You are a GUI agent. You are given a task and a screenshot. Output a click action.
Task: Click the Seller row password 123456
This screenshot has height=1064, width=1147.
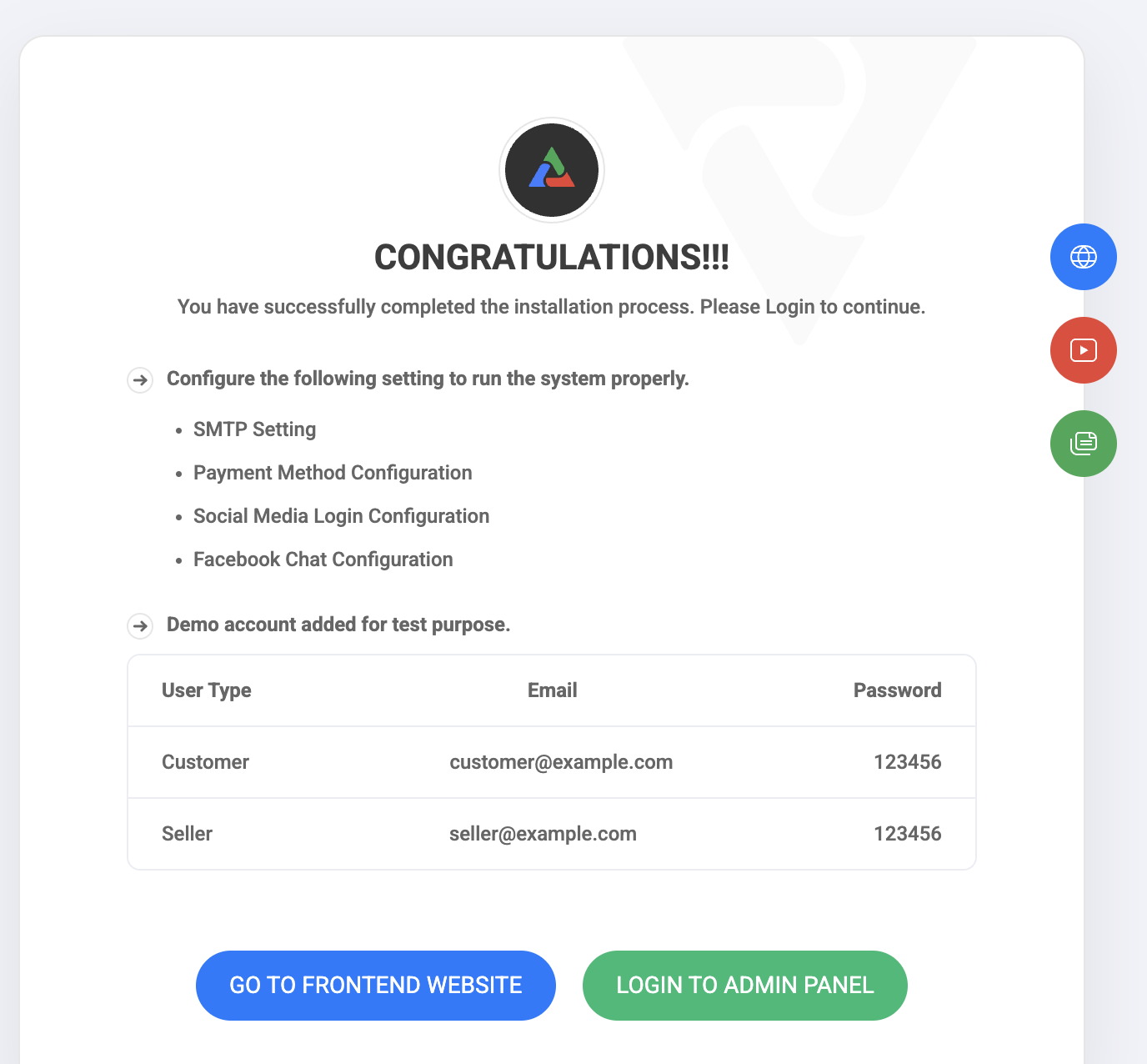pyautogui.click(x=907, y=834)
